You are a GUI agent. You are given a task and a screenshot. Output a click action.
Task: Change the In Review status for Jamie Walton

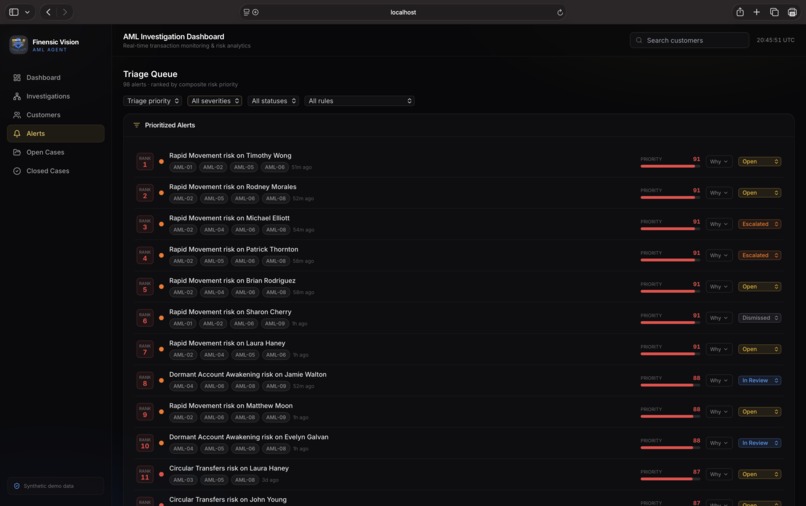pos(760,381)
